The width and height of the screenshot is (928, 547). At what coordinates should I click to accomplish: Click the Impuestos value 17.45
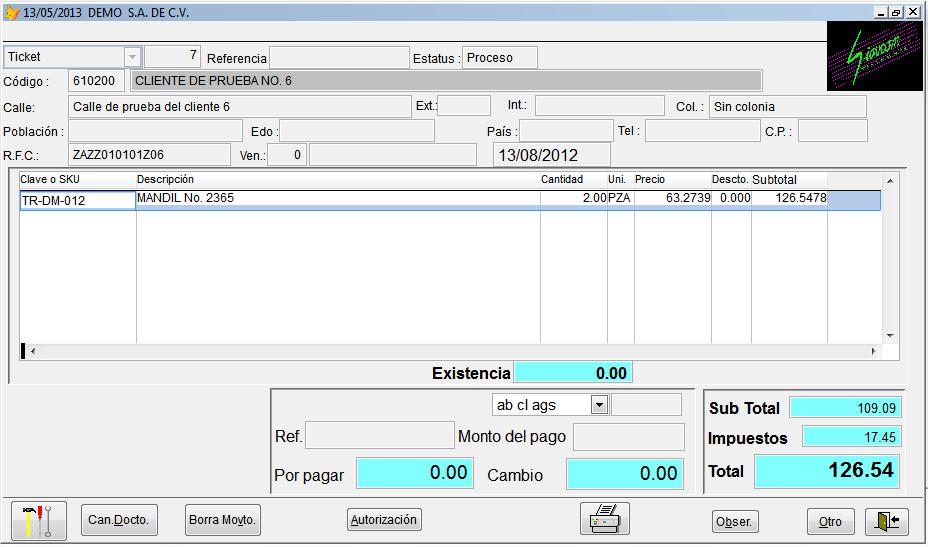[x=852, y=437]
